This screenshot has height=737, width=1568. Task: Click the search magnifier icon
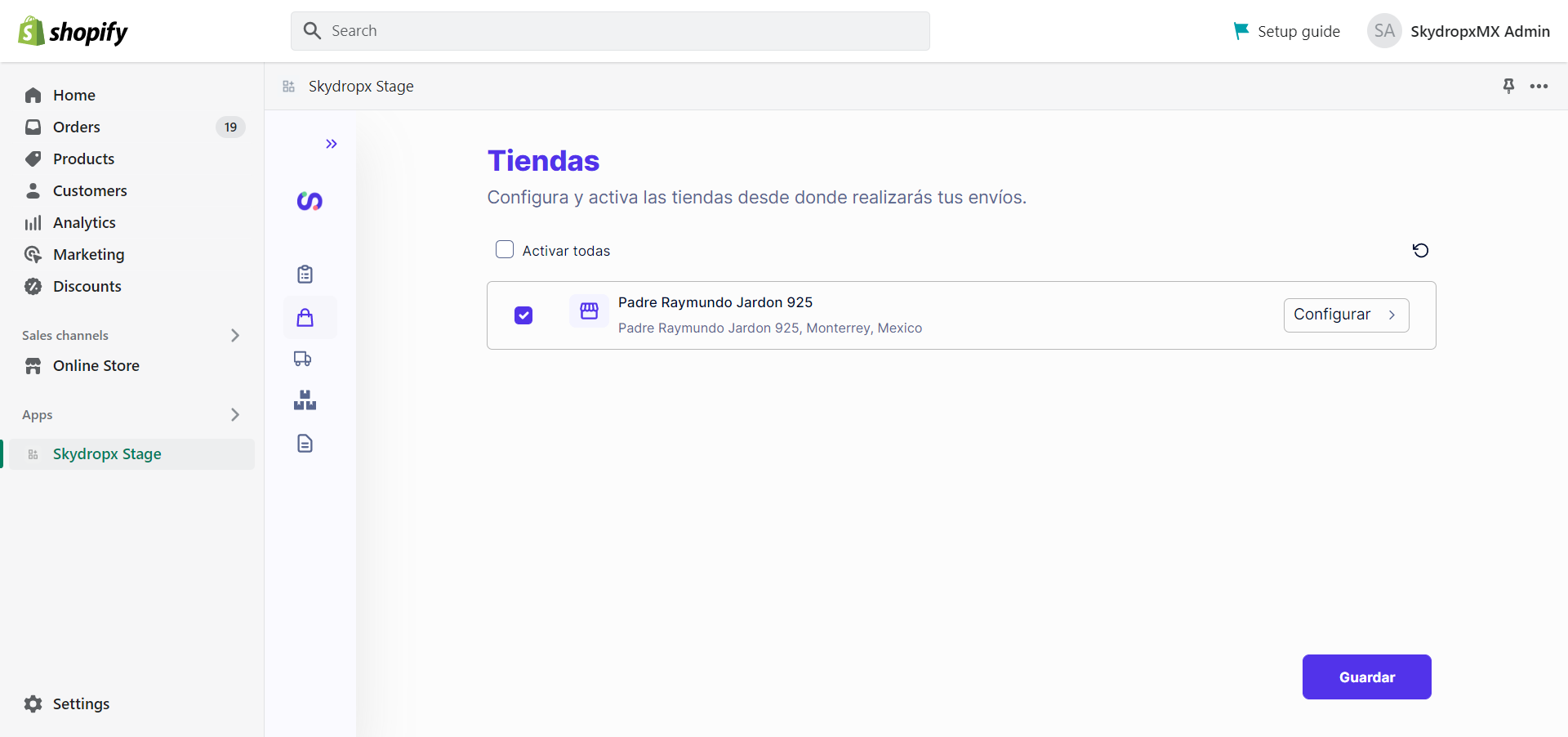point(312,31)
